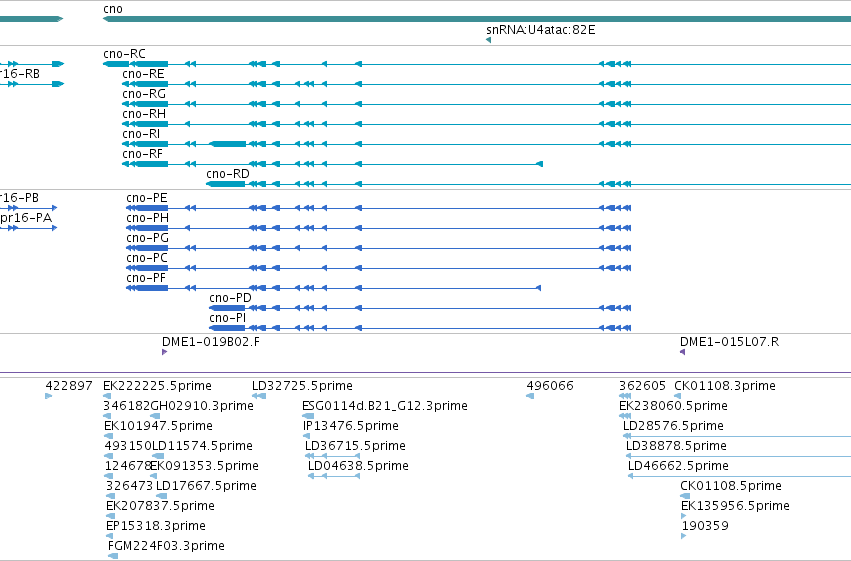Select the EK101947.5prime EST label

click(x=158, y=426)
